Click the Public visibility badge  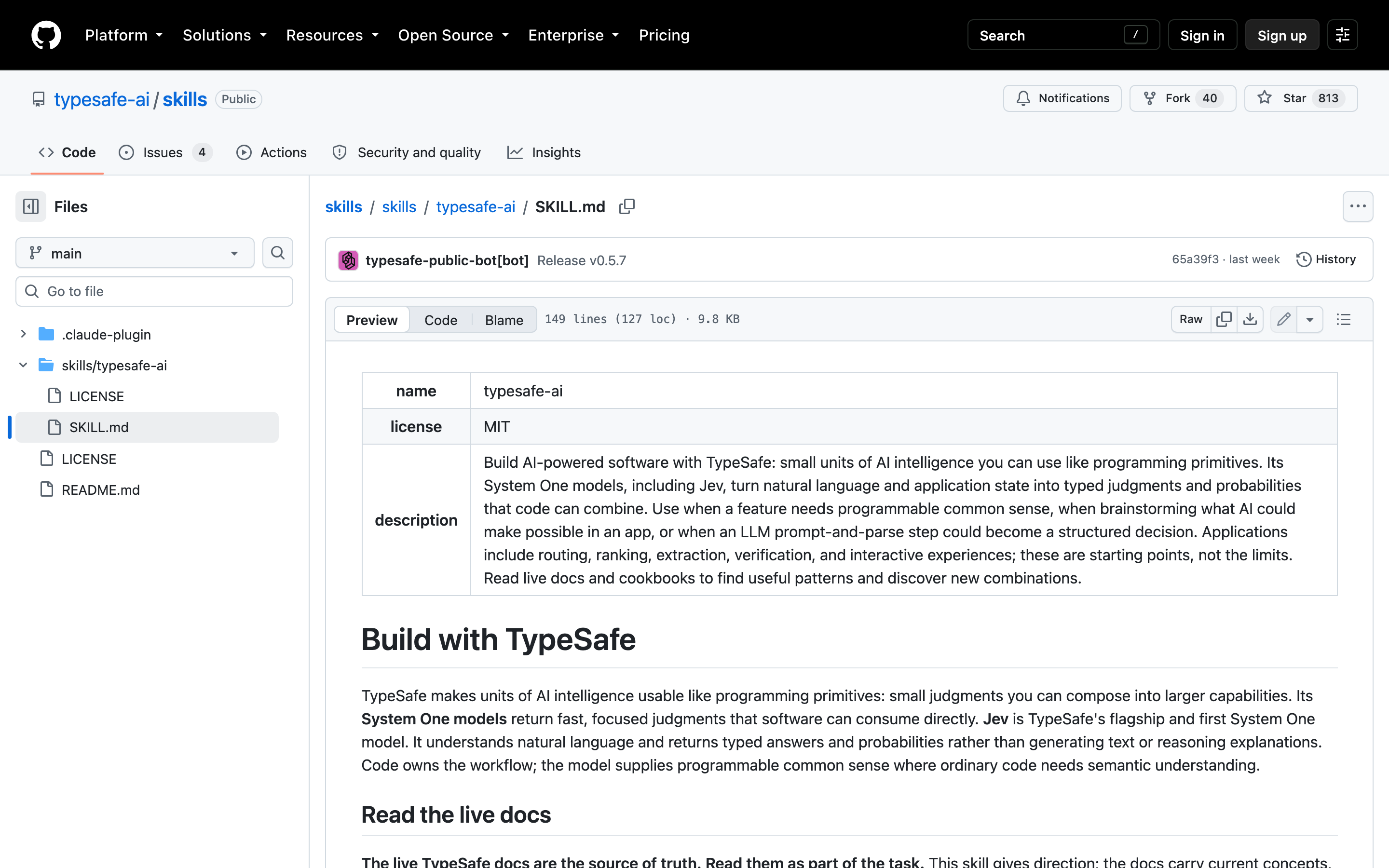pyautogui.click(x=239, y=99)
